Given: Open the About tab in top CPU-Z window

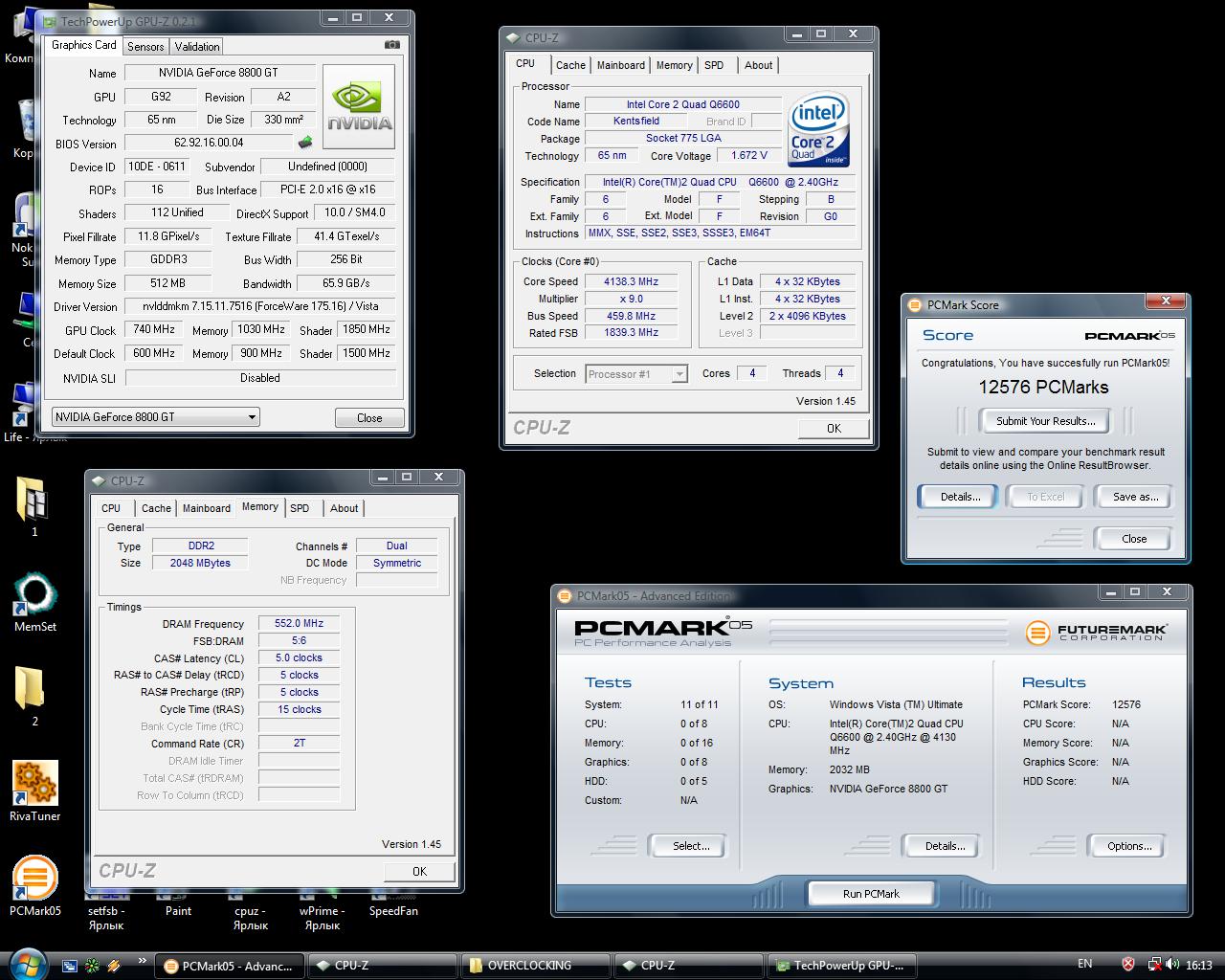Looking at the screenshot, I should point(759,65).
